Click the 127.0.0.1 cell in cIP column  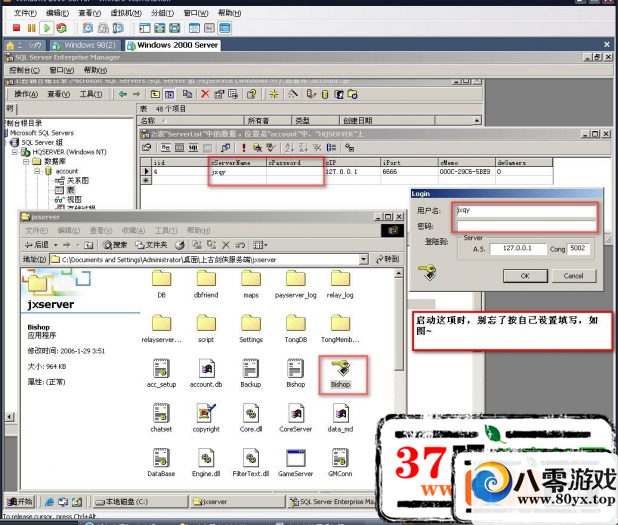(x=352, y=172)
